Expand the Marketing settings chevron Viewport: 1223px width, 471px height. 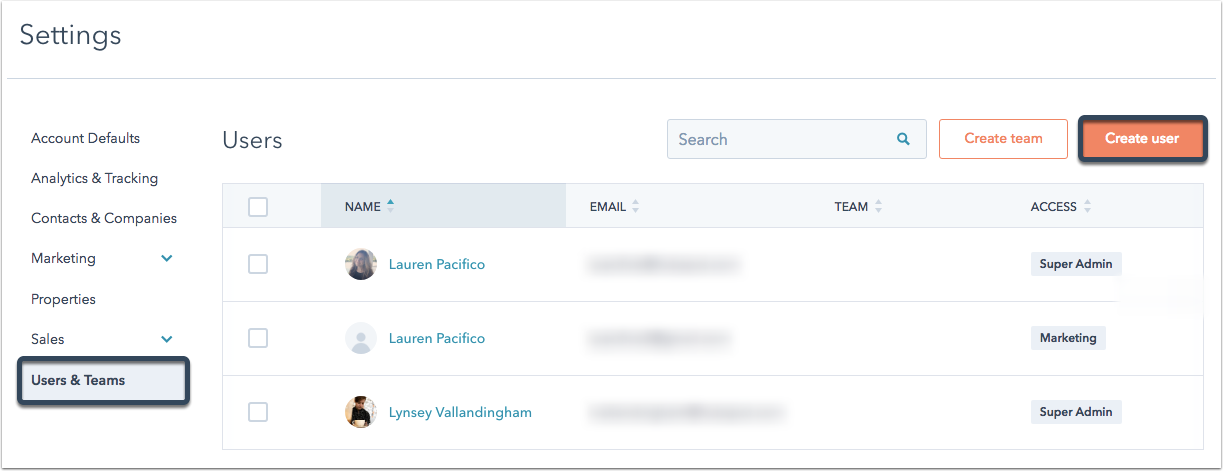(167, 258)
